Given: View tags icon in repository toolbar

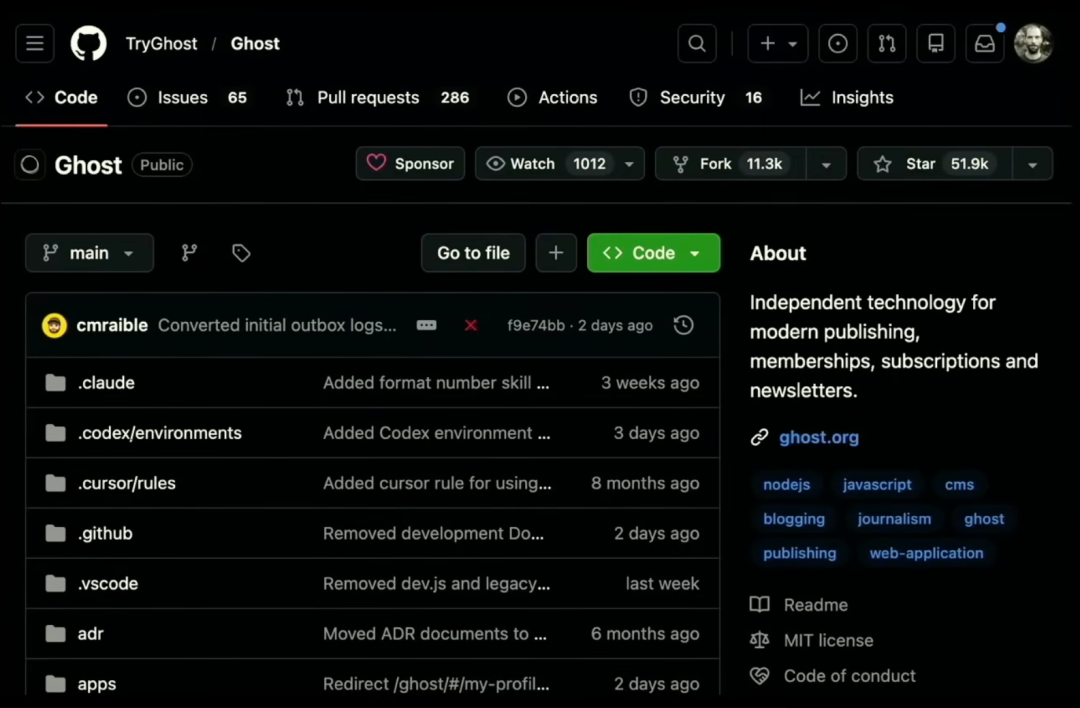Looking at the screenshot, I should click(241, 253).
